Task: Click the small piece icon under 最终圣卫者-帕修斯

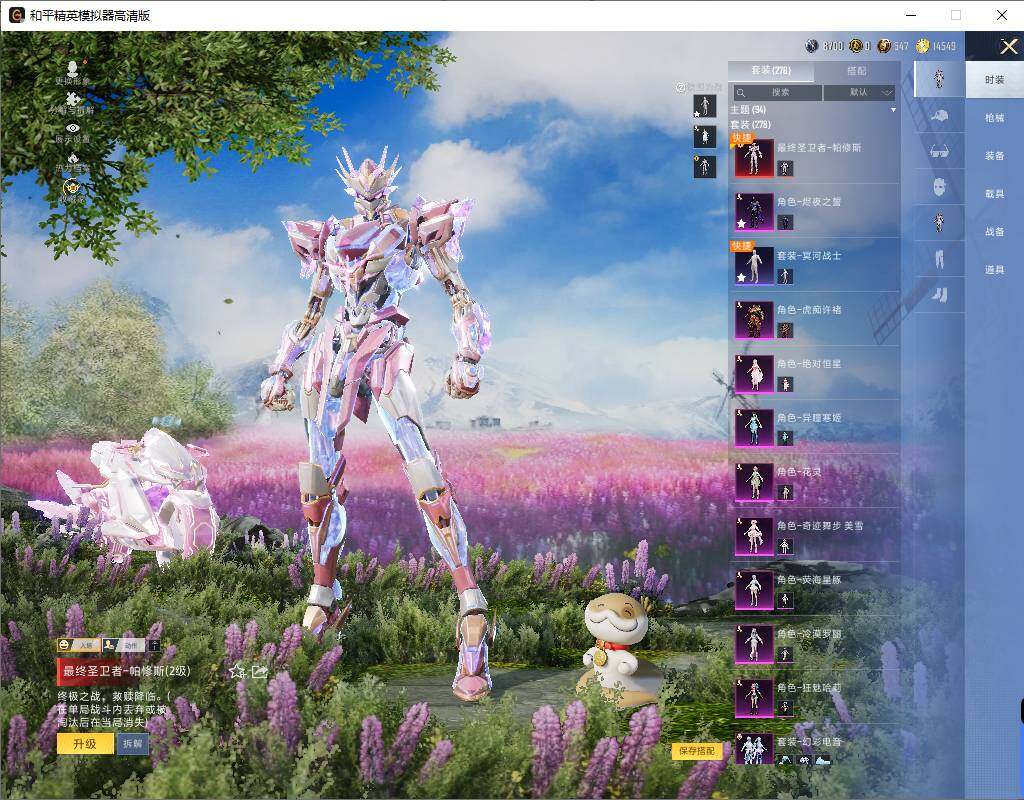Action: [785, 168]
